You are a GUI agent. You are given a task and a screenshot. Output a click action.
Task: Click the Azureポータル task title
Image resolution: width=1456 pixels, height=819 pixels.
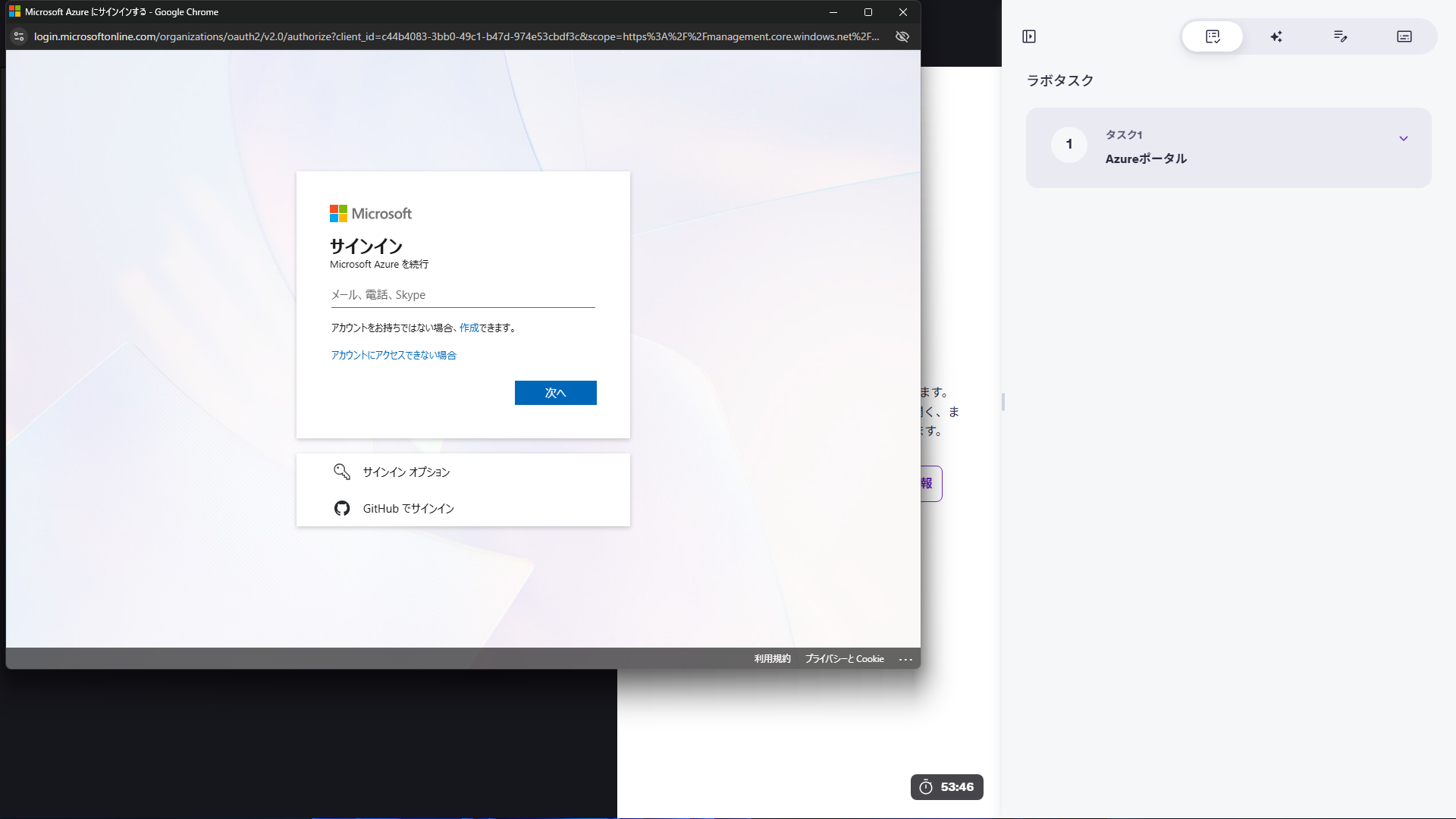[1146, 158]
